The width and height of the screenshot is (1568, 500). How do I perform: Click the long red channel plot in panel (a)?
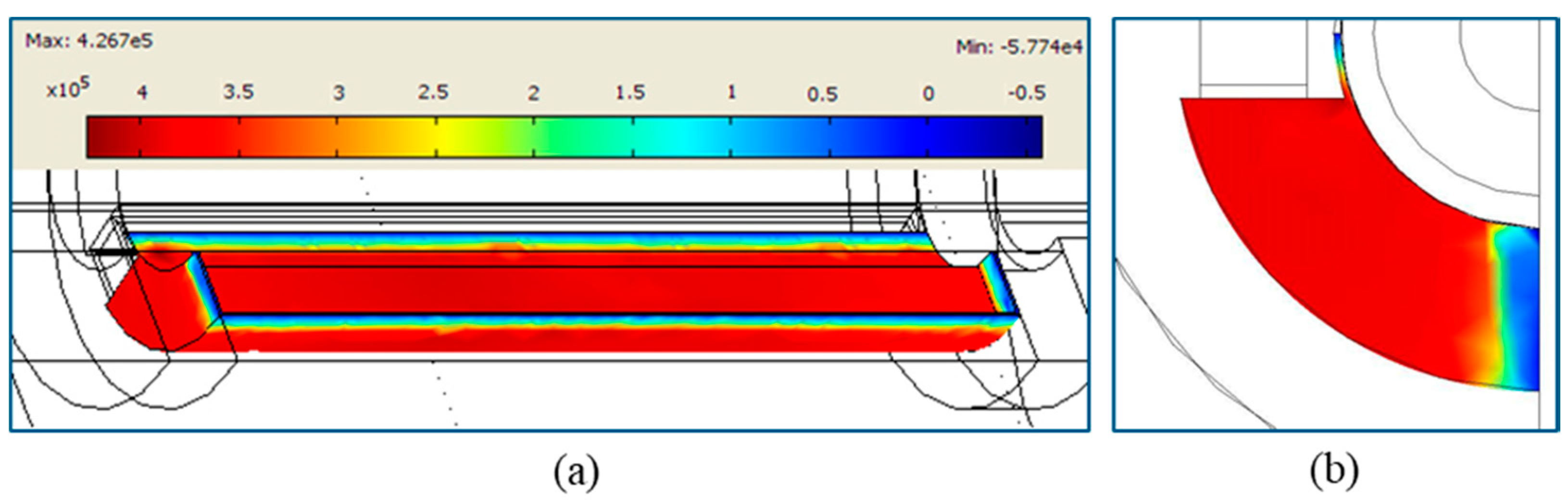[x=563, y=292]
